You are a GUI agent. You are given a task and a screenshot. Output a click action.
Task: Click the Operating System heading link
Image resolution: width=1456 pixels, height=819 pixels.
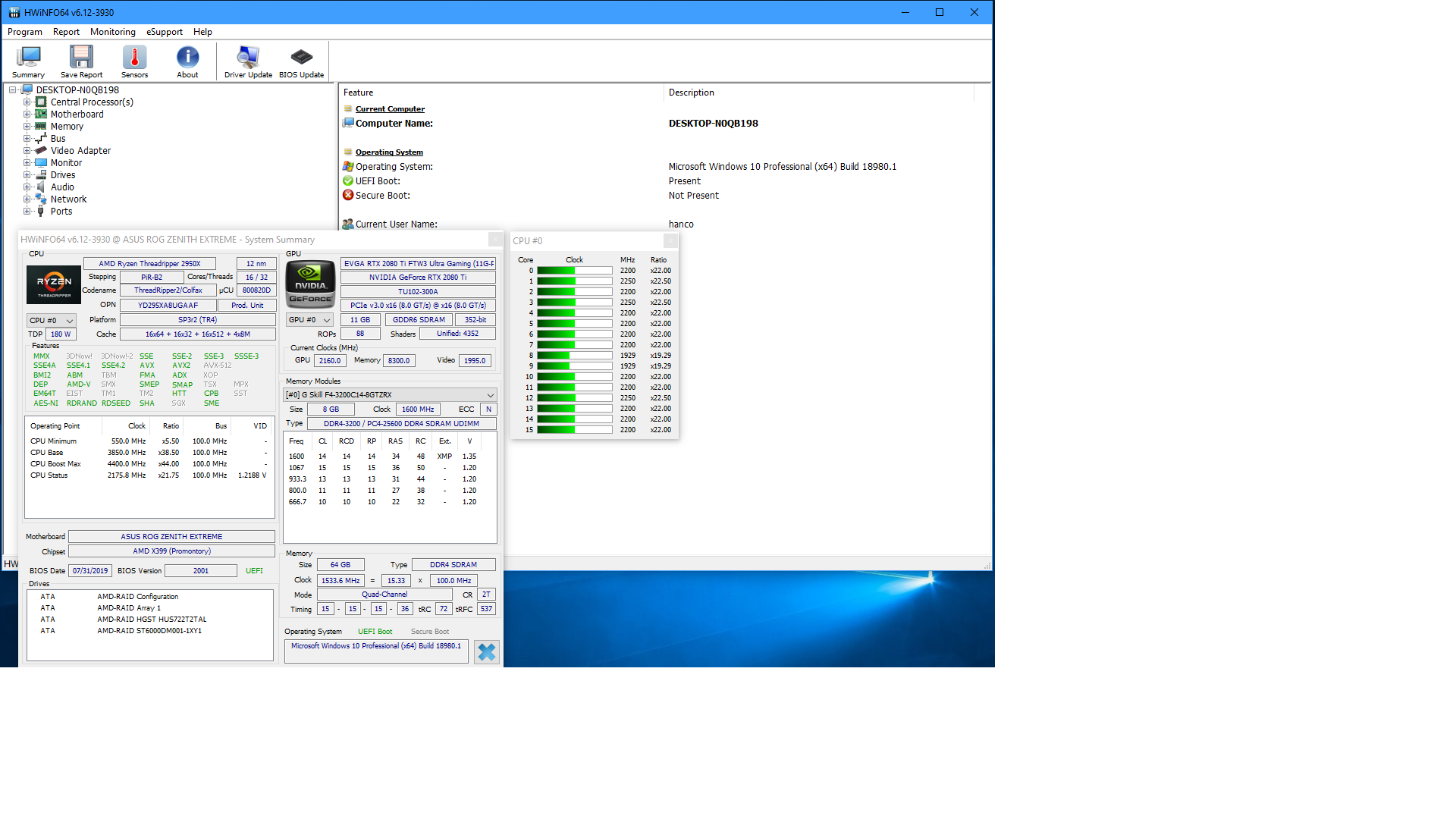[389, 152]
